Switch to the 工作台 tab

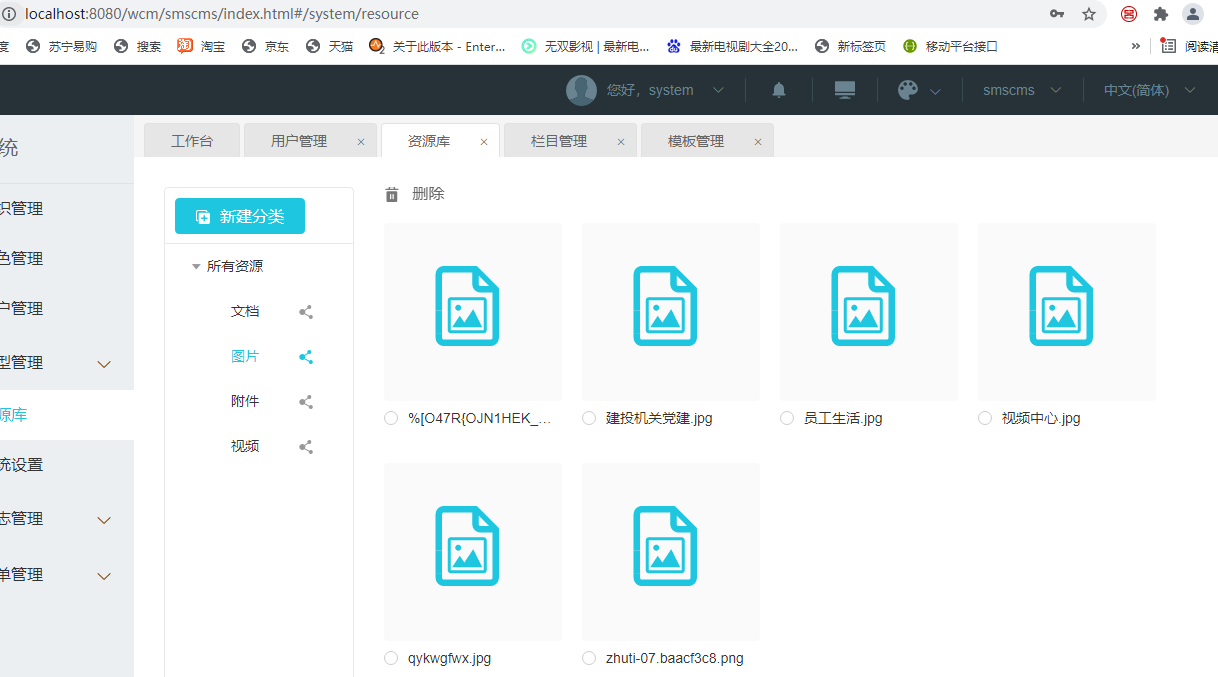(x=192, y=141)
